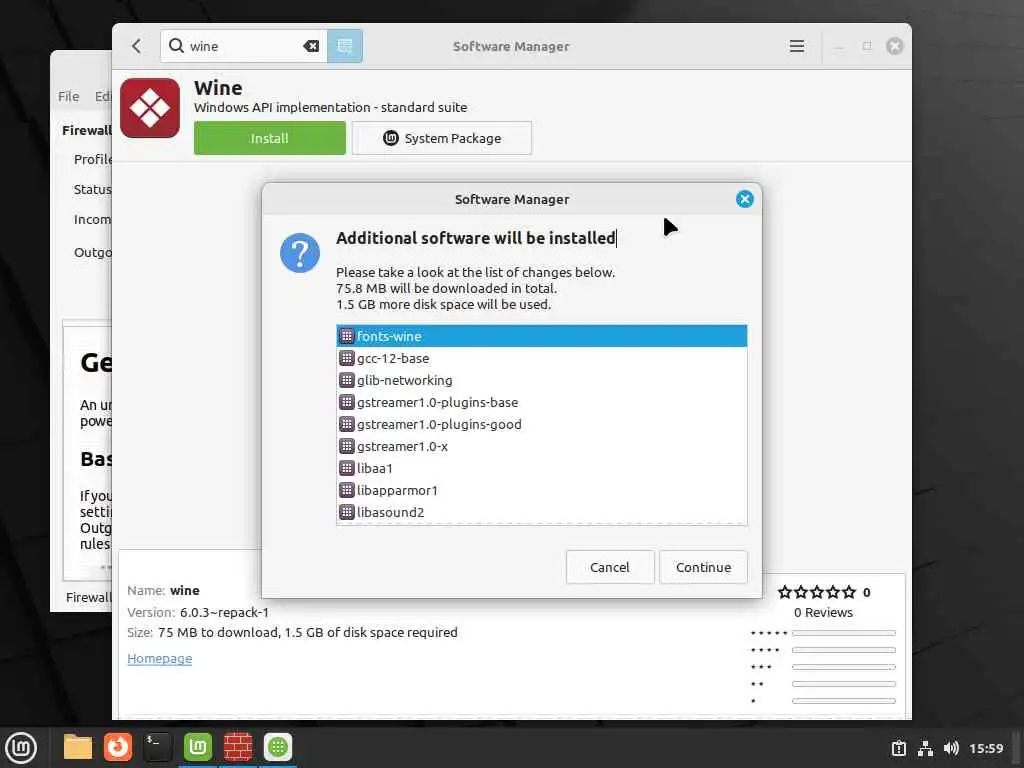Click the fonts-wine package icon

click(x=347, y=336)
